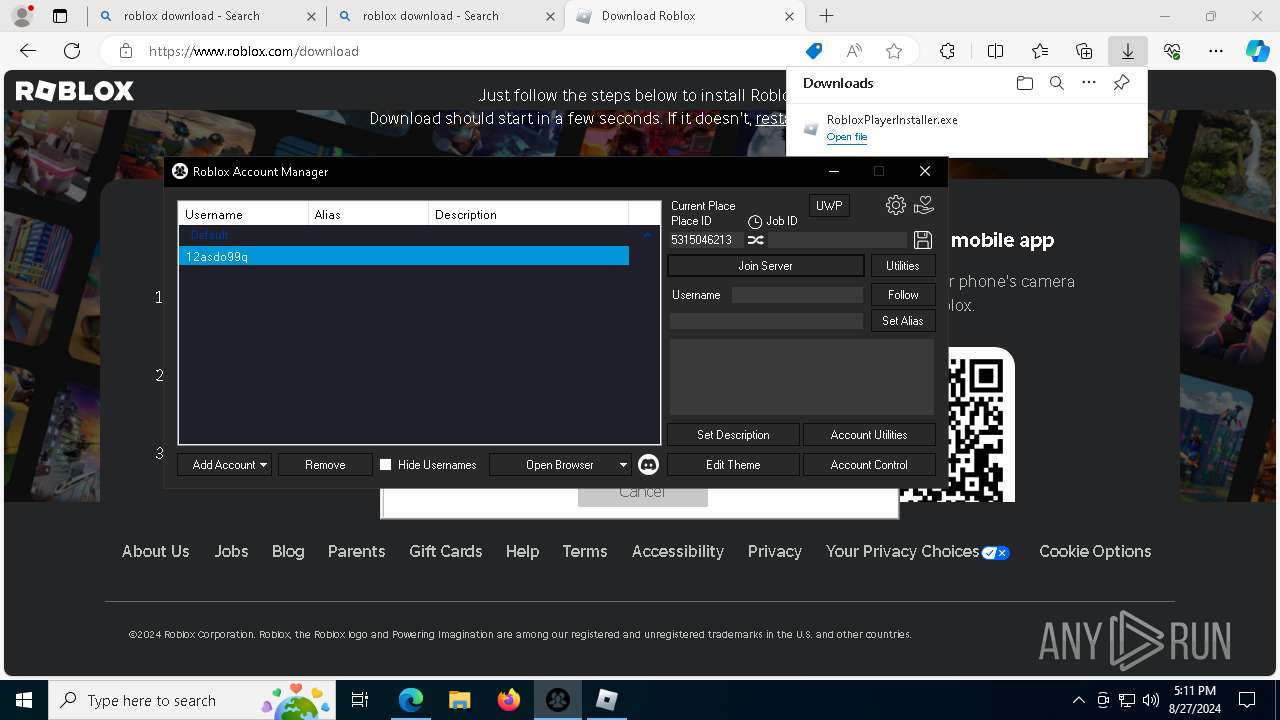Go back to the previous page

pyautogui.click(x=28, y=51)
